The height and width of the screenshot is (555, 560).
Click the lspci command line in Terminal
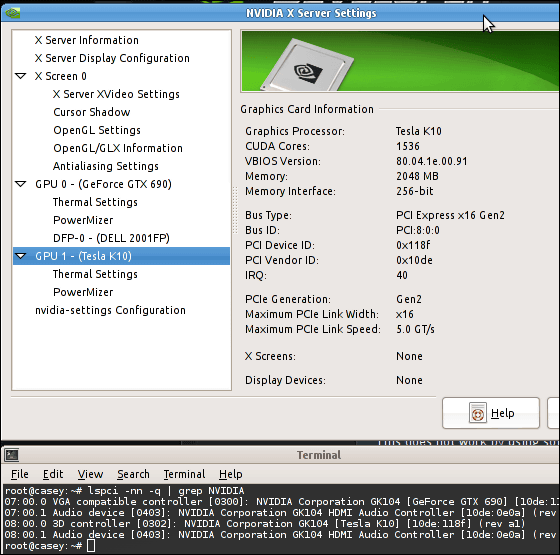coord(124,491)
